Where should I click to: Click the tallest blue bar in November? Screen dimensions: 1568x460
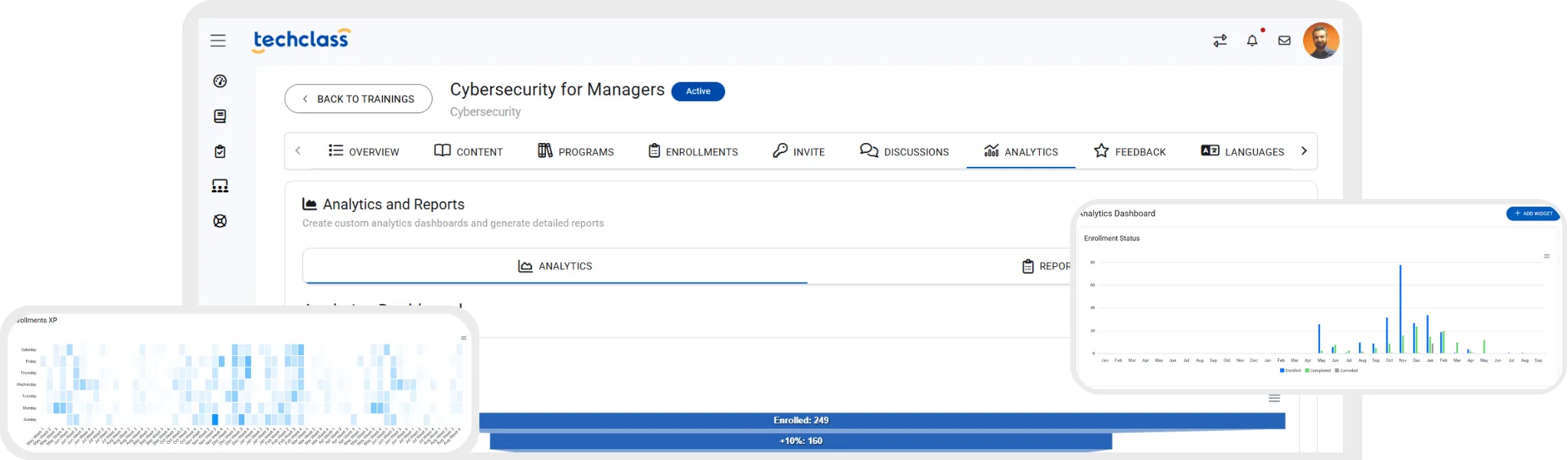1400,309
